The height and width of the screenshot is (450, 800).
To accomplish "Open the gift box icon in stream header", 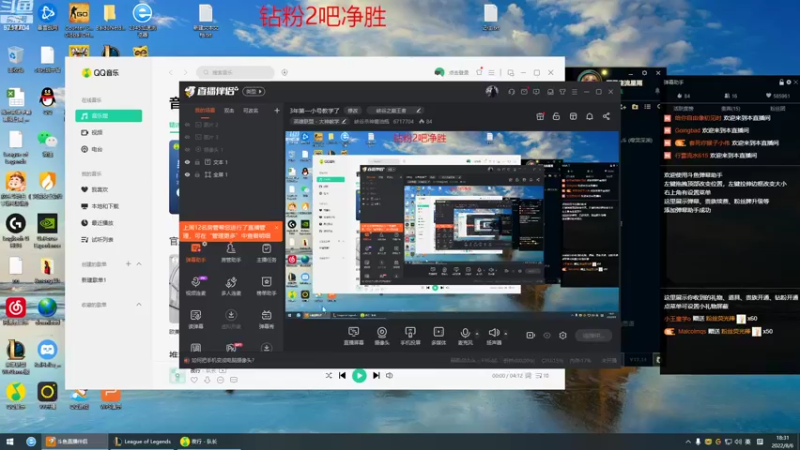I will click(x=540, y=116).
